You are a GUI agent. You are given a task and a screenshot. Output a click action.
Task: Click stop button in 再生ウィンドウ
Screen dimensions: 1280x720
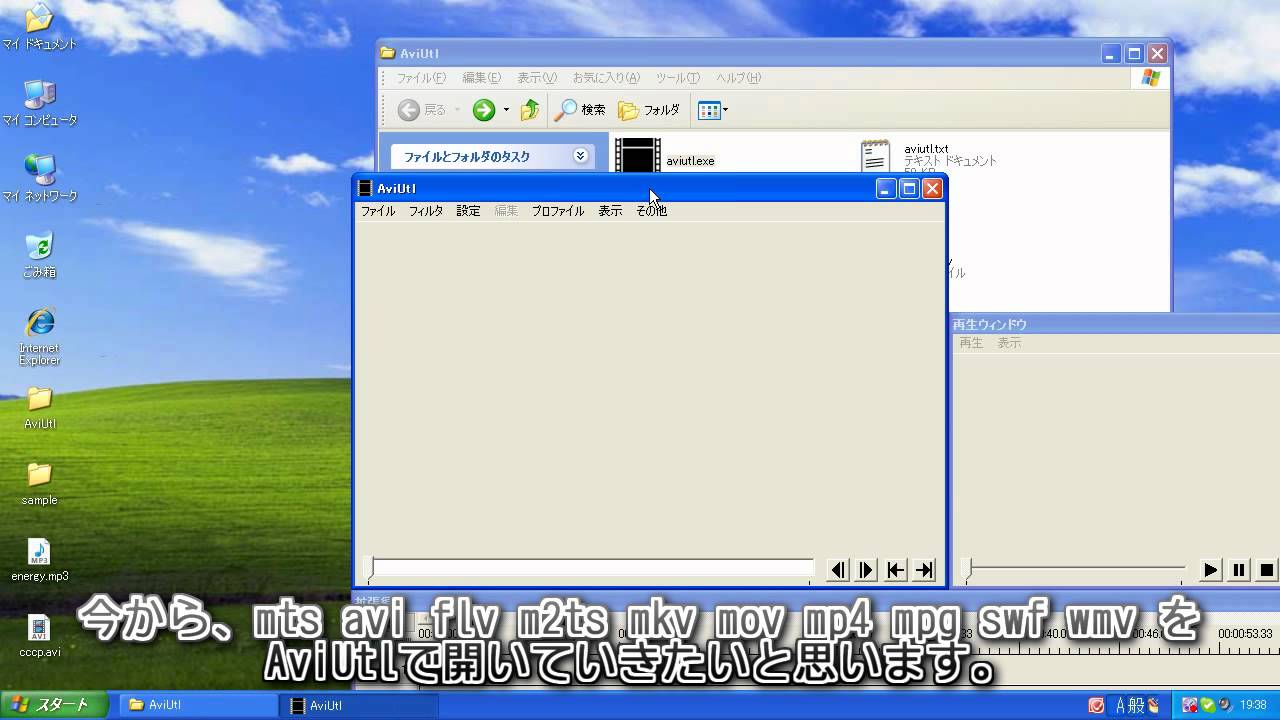click(1266, 570)
